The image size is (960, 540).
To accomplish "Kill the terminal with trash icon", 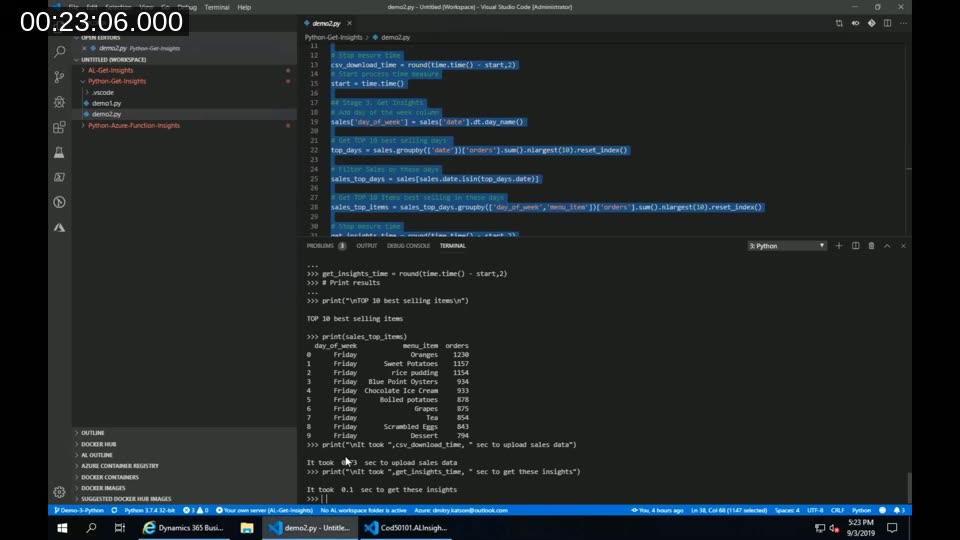I will pos(871,246).
